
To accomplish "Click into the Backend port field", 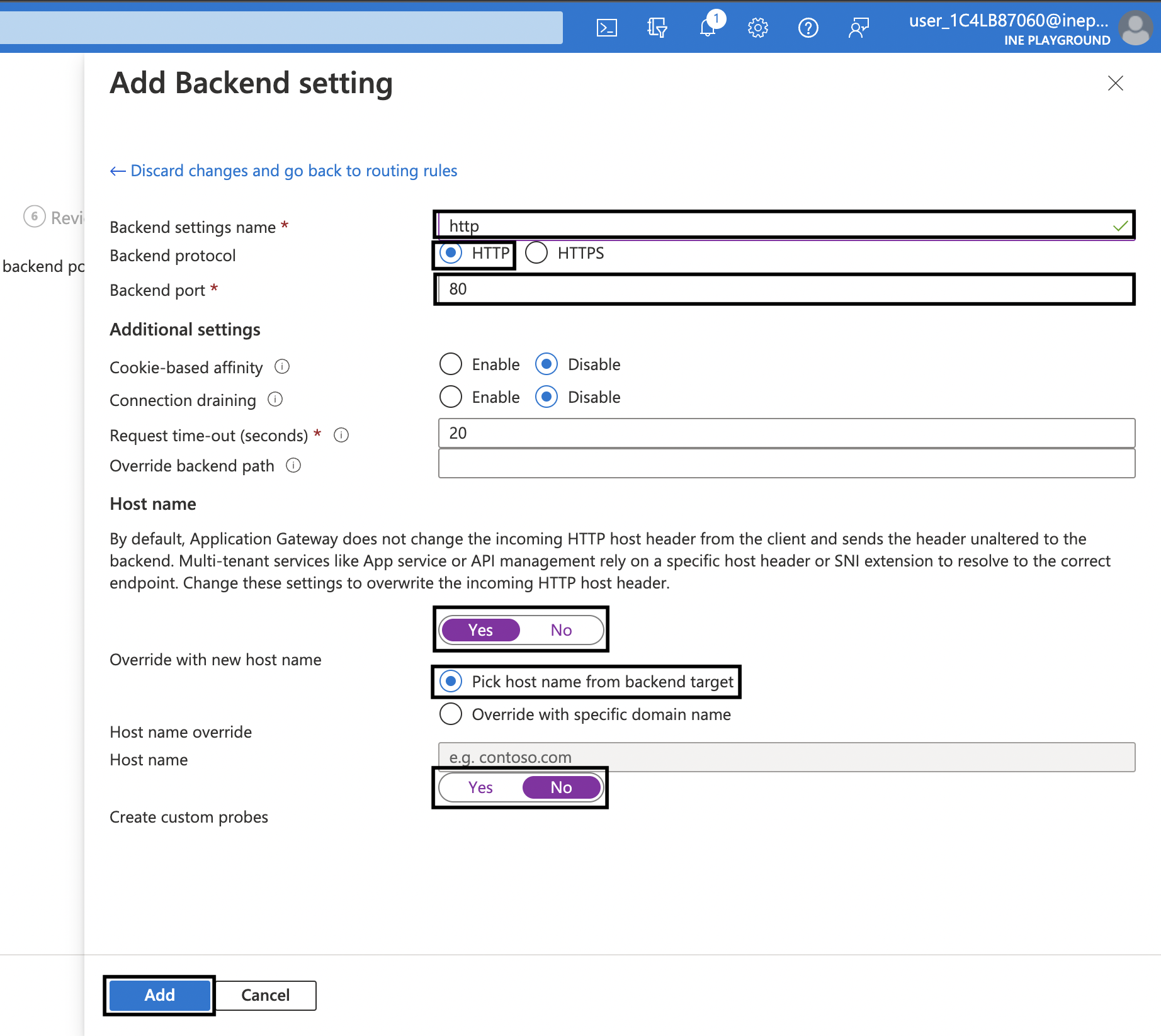I will click(x=784, y=289).
